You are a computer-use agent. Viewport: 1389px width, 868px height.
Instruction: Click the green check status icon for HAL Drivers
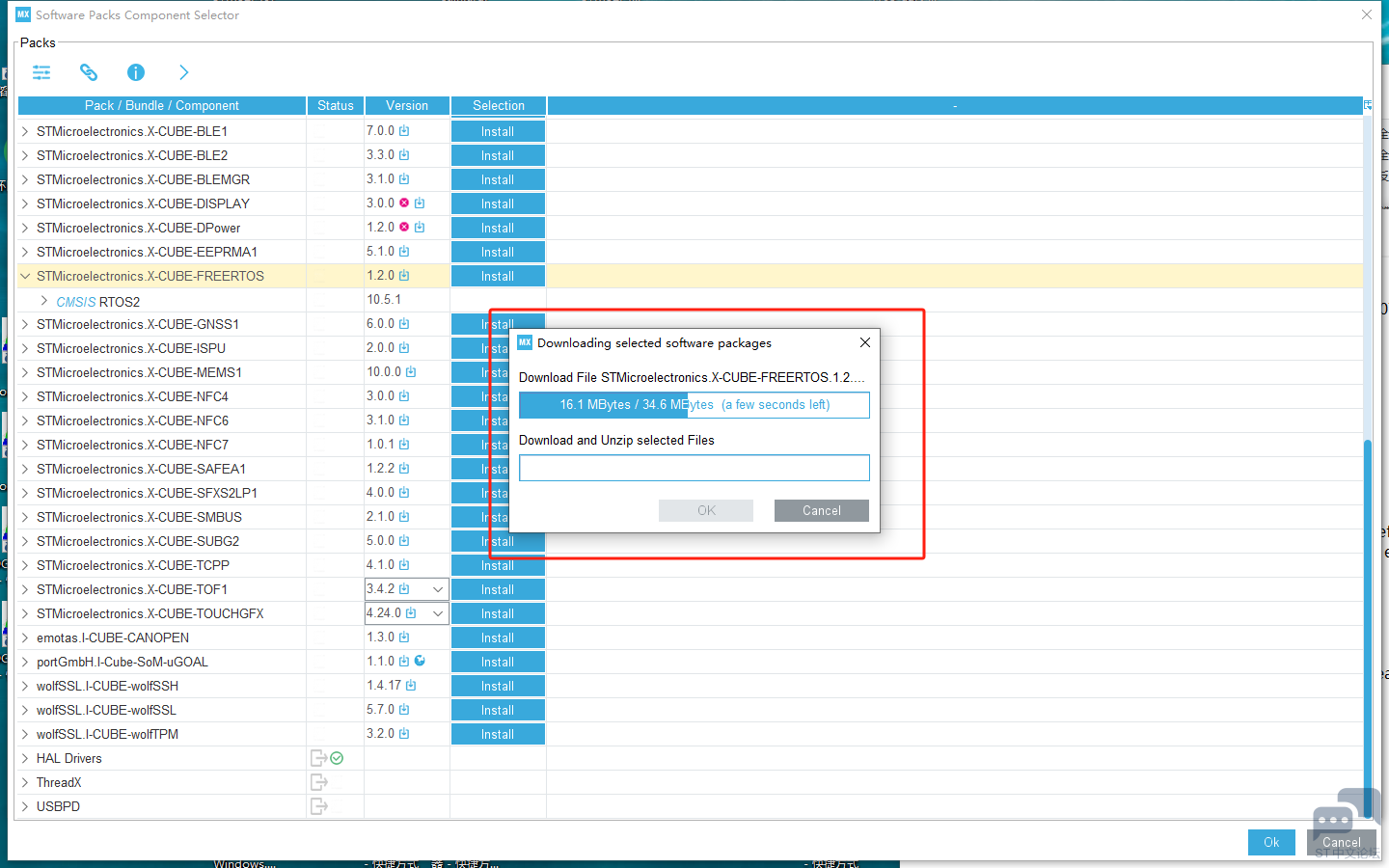tap(337, 758)
